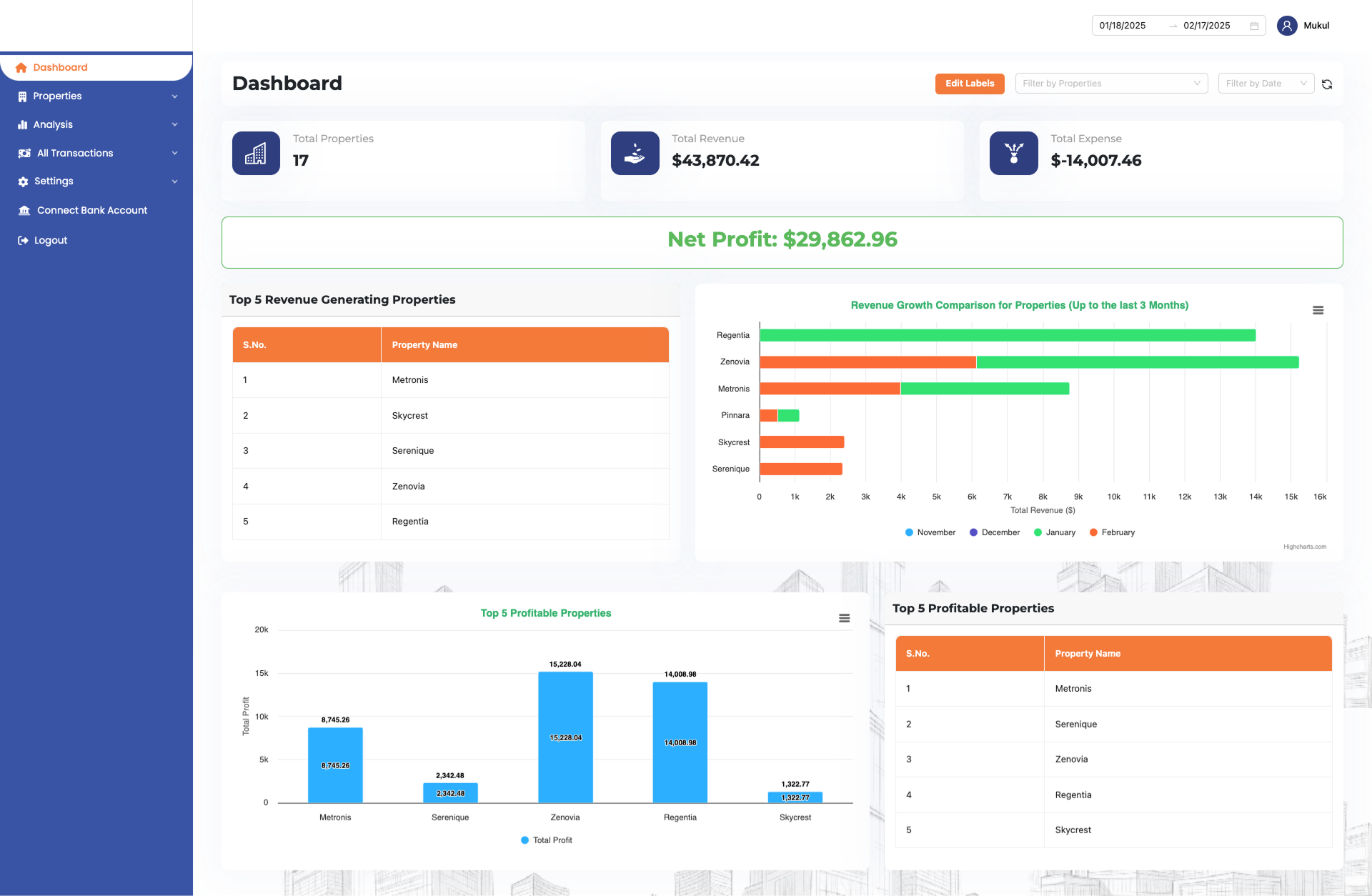The image size is (1372, 896).
Task: Click the Total Revenue hand icon
Action: pyautogui.click(x=635, y=153)
